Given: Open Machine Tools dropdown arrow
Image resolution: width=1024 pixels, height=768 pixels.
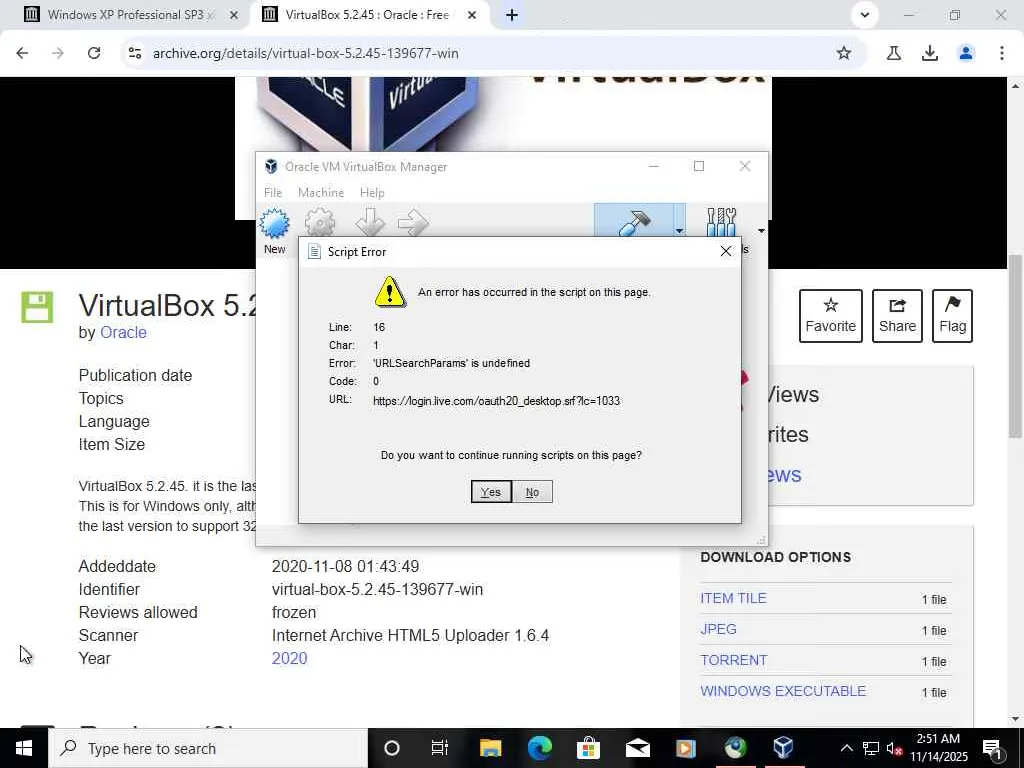Looking at the screenshot, I should coord(679,231).
